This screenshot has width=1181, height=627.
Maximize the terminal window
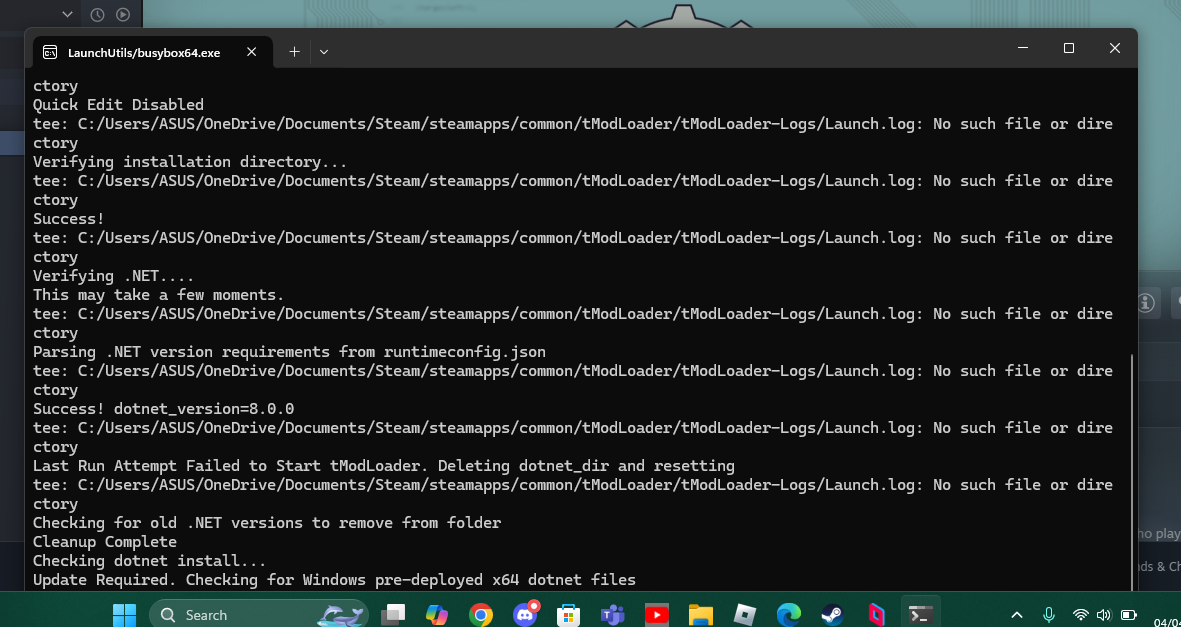click(x=1068, y=47)
